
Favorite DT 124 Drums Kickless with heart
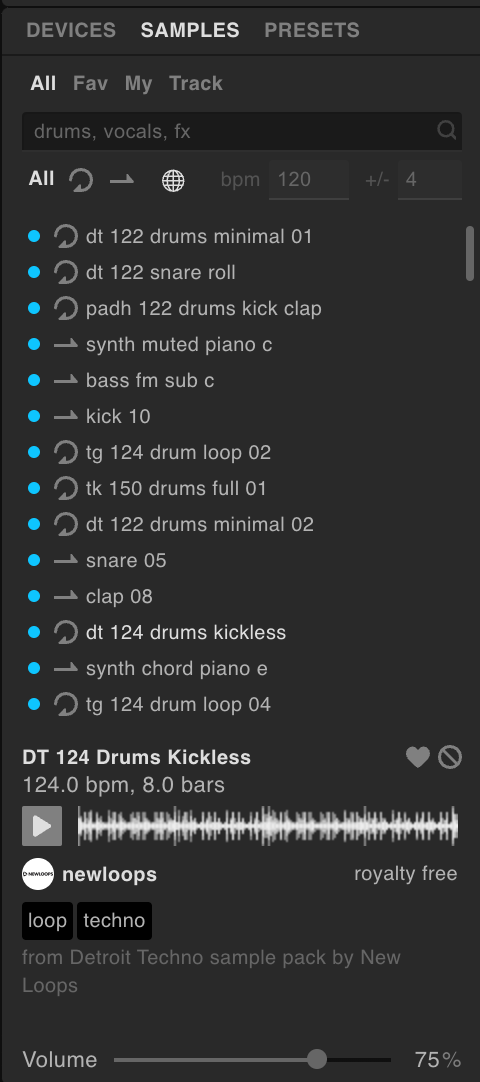point(418,758)
